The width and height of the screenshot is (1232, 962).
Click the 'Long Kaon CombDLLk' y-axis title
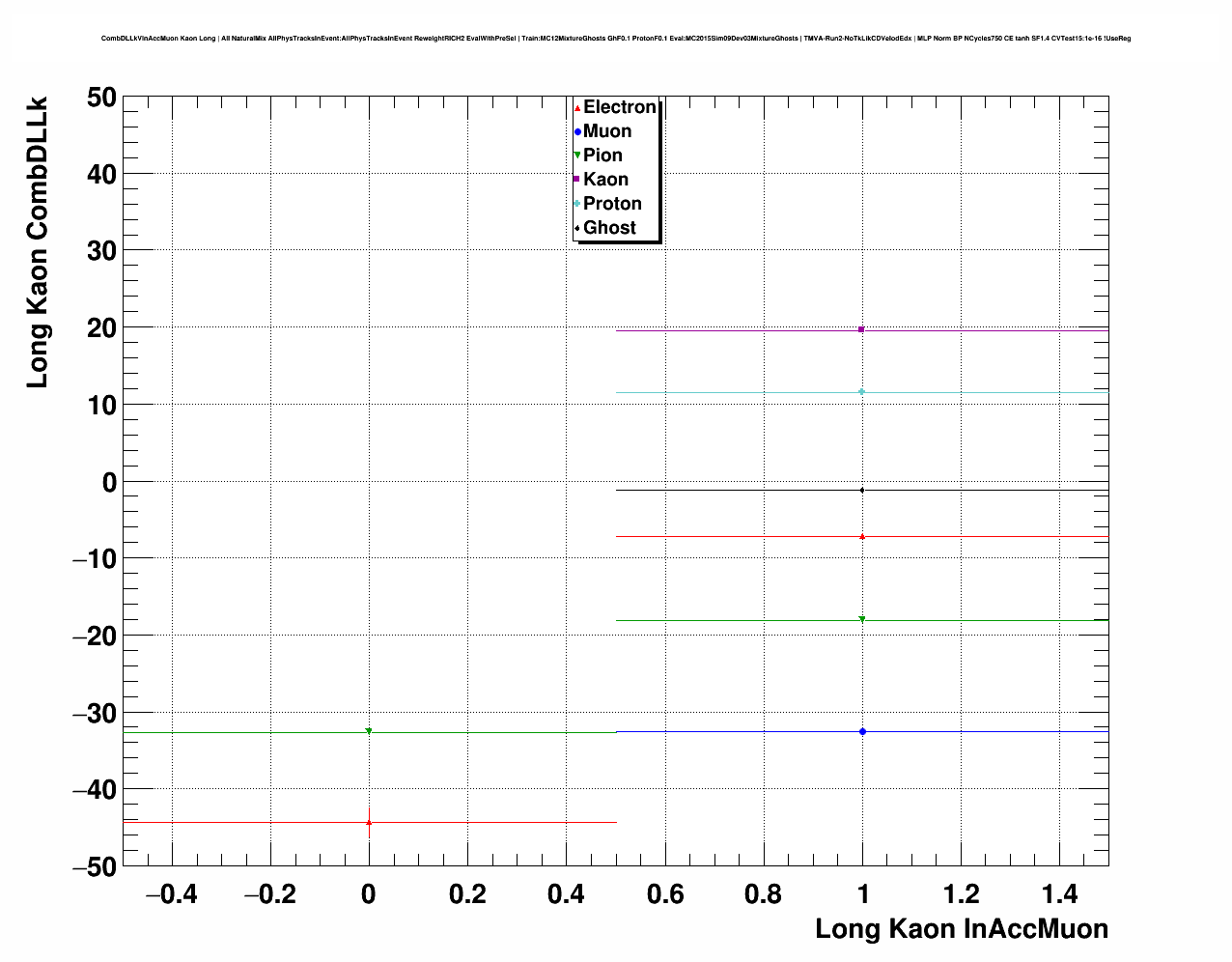(x=37, y=241)
